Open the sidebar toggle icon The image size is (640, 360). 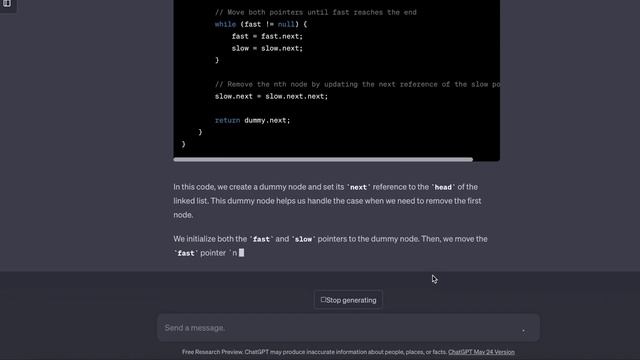7,4
